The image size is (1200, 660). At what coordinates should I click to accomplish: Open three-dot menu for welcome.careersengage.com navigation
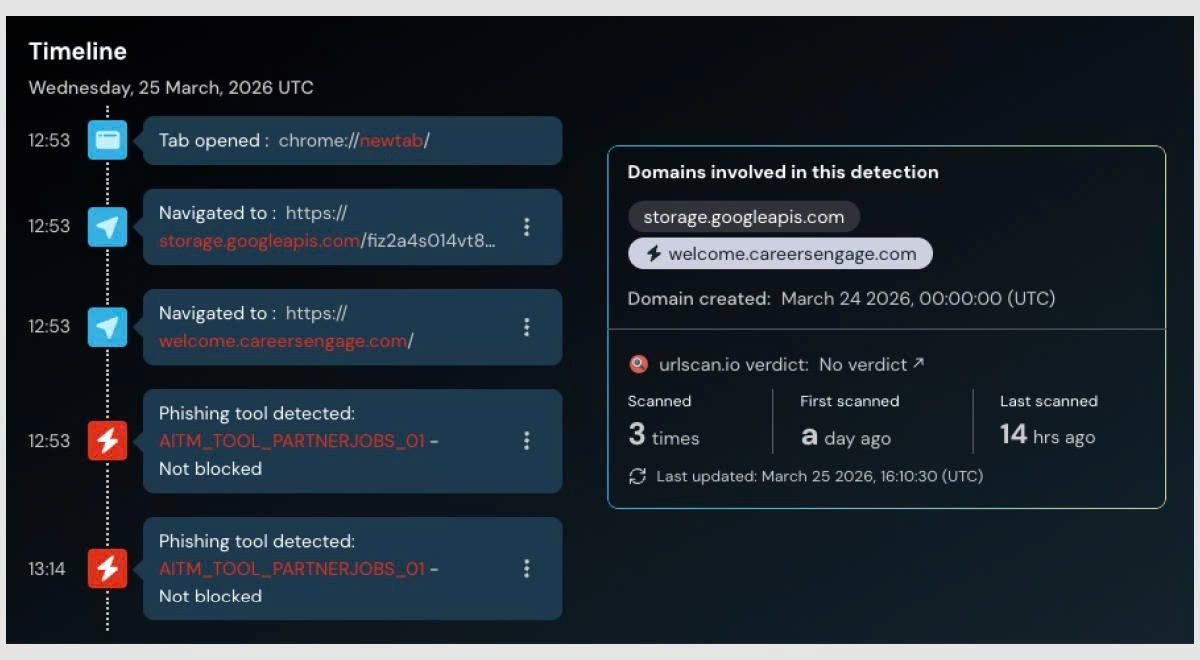coord(526,327)
